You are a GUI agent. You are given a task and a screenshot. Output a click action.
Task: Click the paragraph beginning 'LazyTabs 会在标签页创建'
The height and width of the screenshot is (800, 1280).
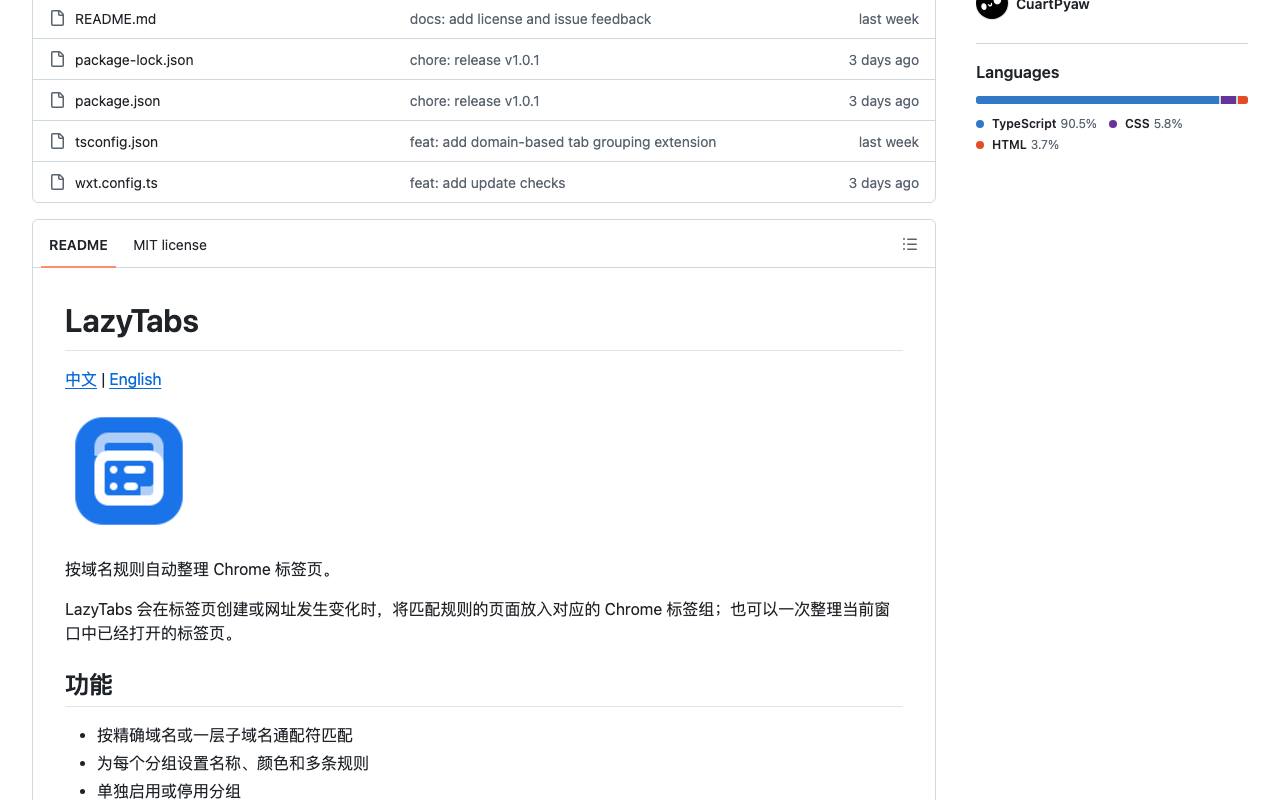[x=478, y=621]
